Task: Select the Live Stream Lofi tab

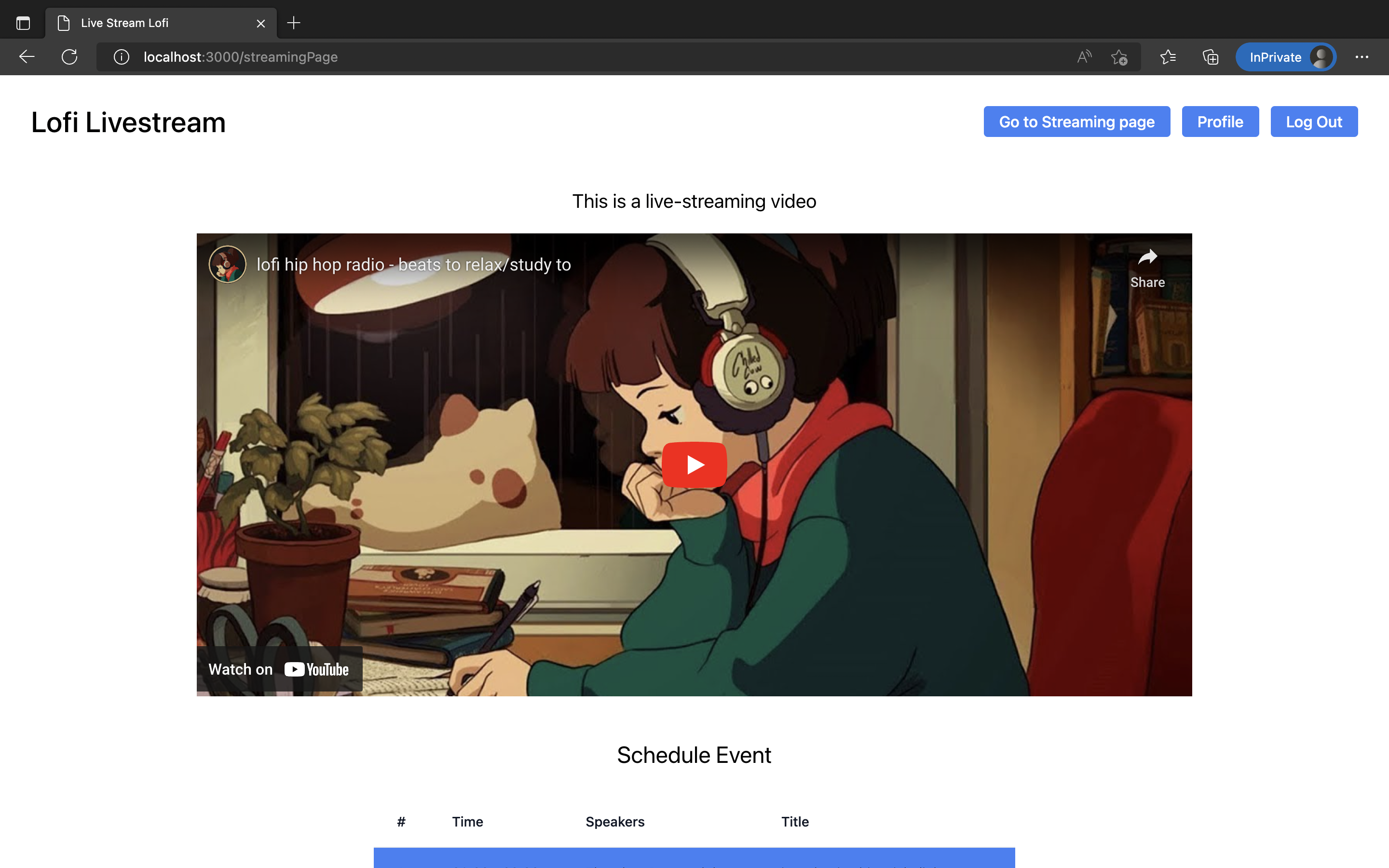Action: (161, 23)
